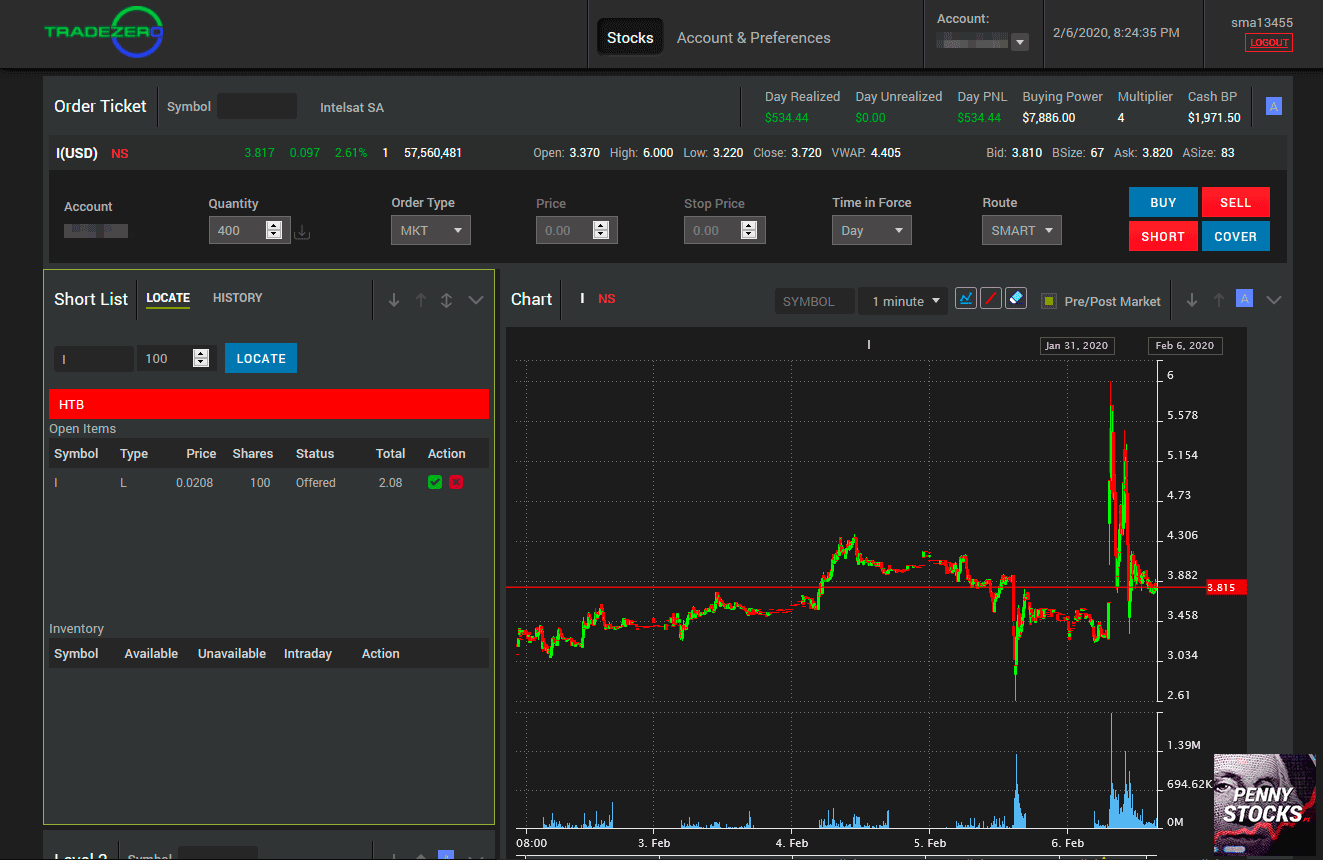
Task: Select the line chart style icon
Action: pos(965,297)
